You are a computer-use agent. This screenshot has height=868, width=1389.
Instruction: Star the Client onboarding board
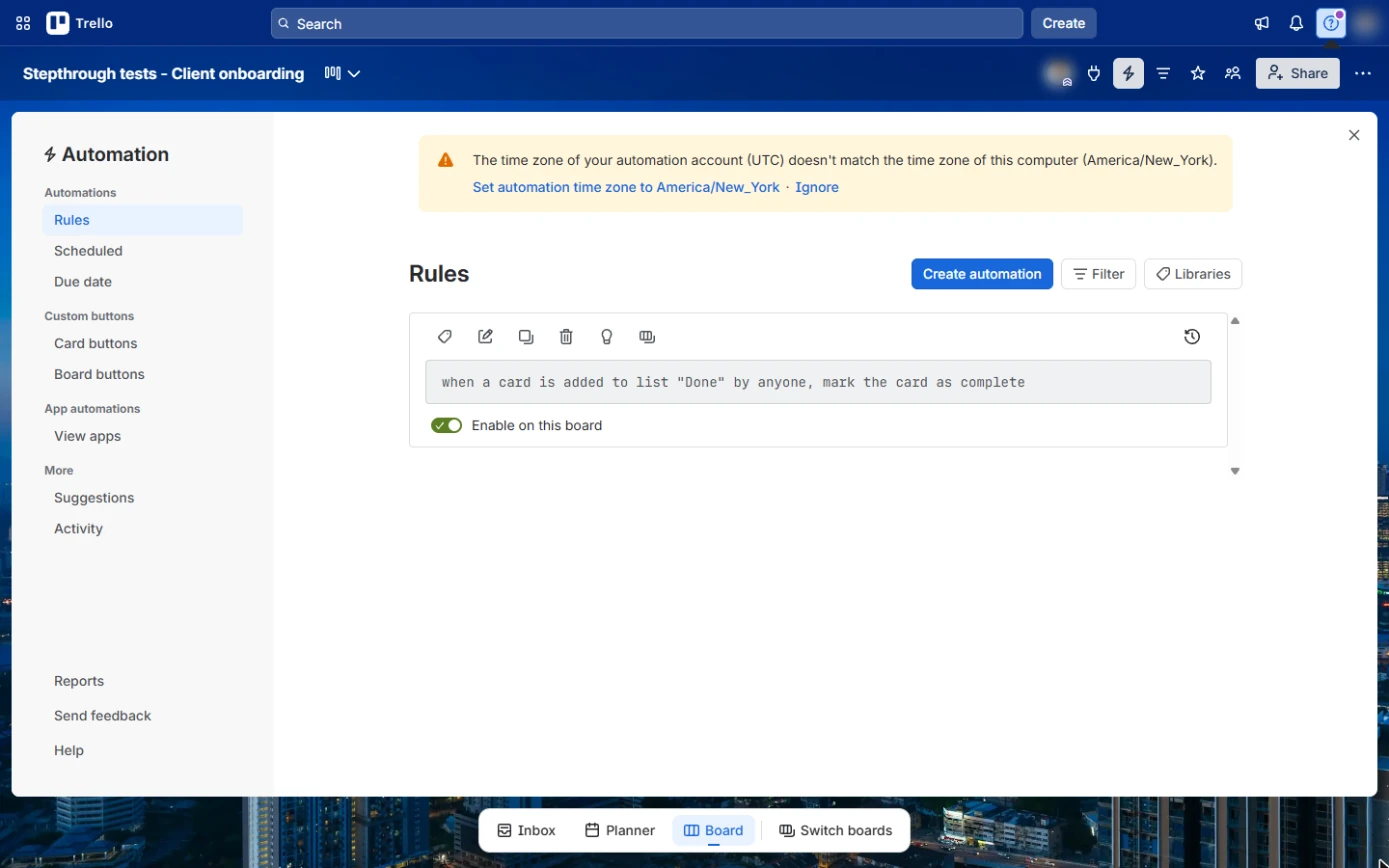[x=1198, y=73]
